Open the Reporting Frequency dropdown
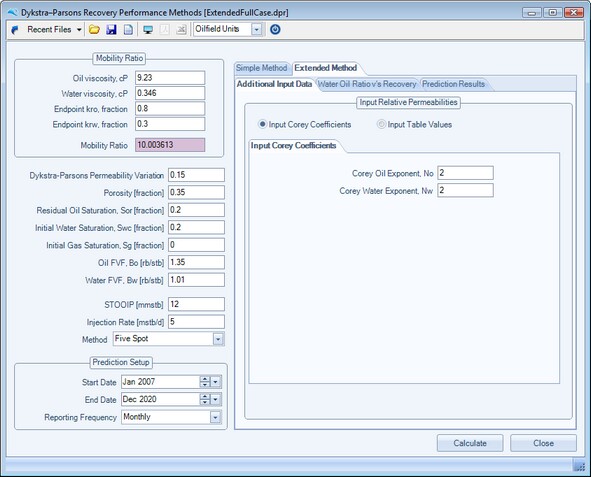591x477 pixels. (x=215, y=417)
